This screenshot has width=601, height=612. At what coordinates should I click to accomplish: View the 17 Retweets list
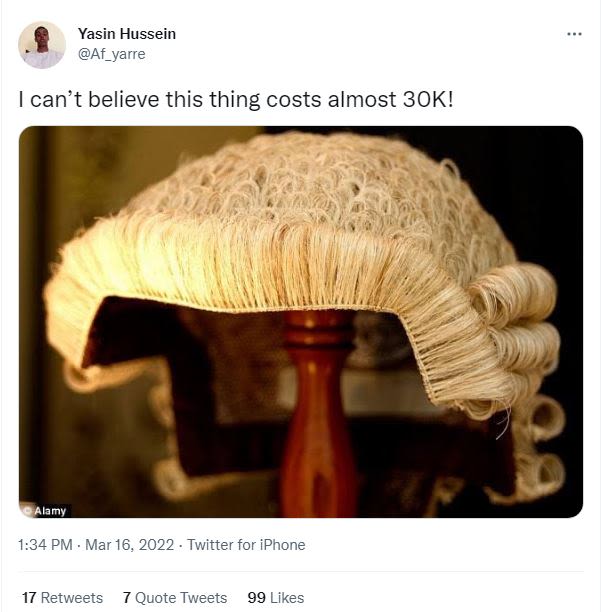point(62,598)
